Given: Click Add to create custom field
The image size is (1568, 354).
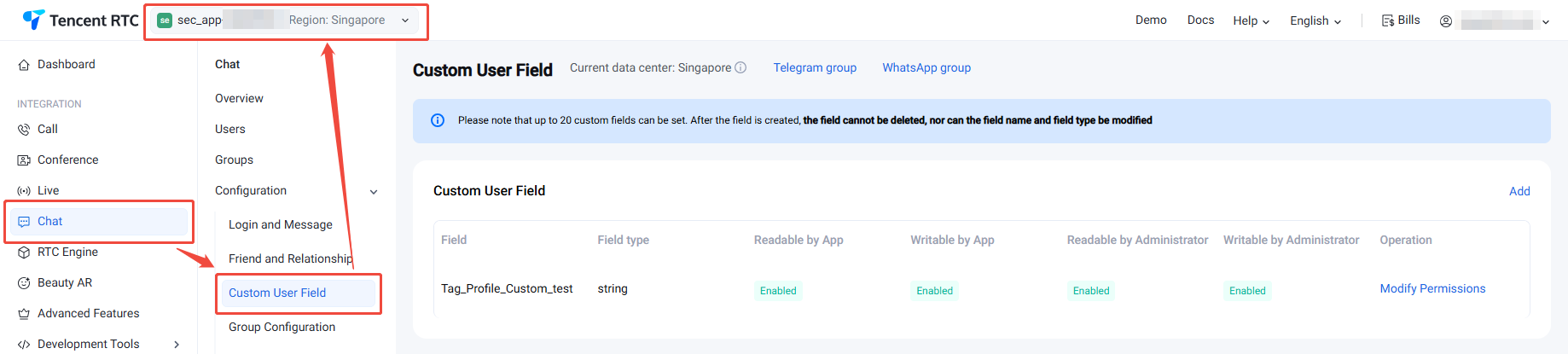Looking at the screenshot, I should coord(1519,191).
